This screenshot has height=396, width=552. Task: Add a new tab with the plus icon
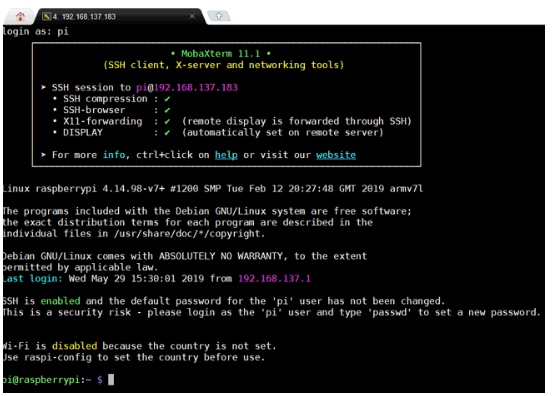(x=219, y=16)
